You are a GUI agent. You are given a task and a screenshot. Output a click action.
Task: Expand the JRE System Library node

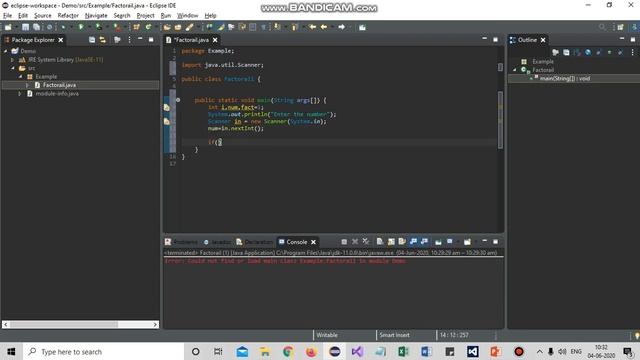pos(13,60)
